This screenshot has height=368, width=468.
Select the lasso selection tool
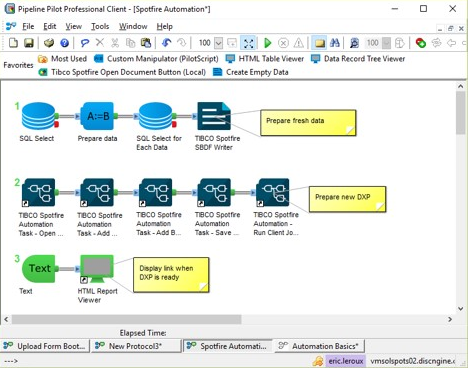pos(85,43)
